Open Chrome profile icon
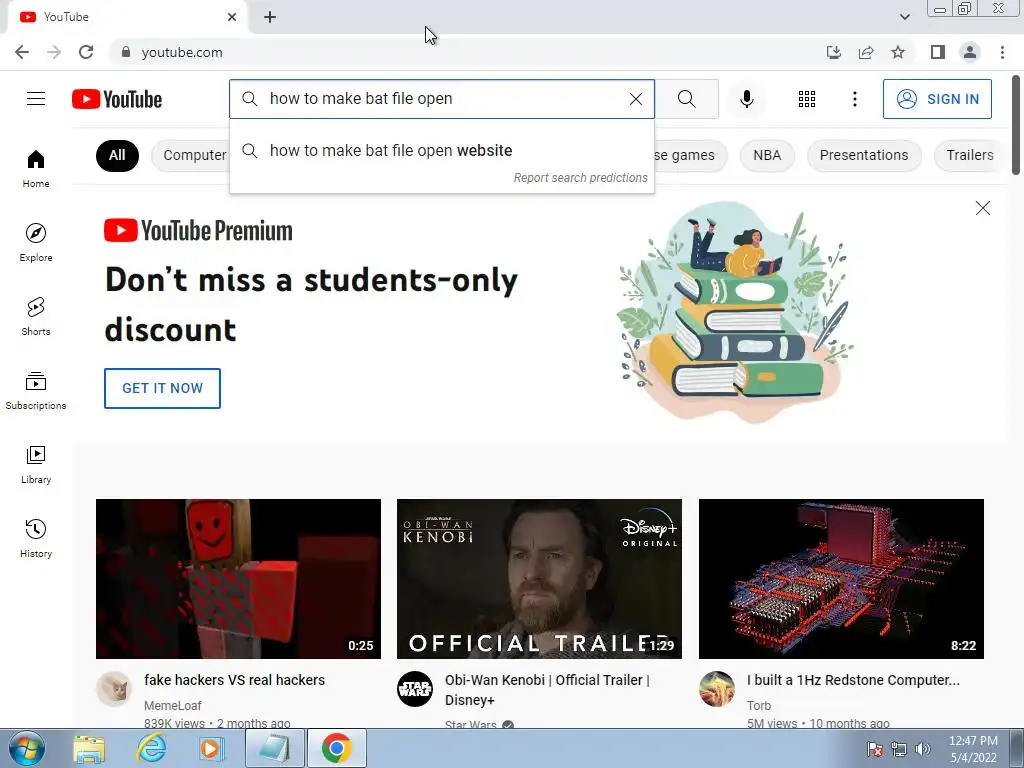1024x768 pixels. pyautogui.click(x=970, y=52)
